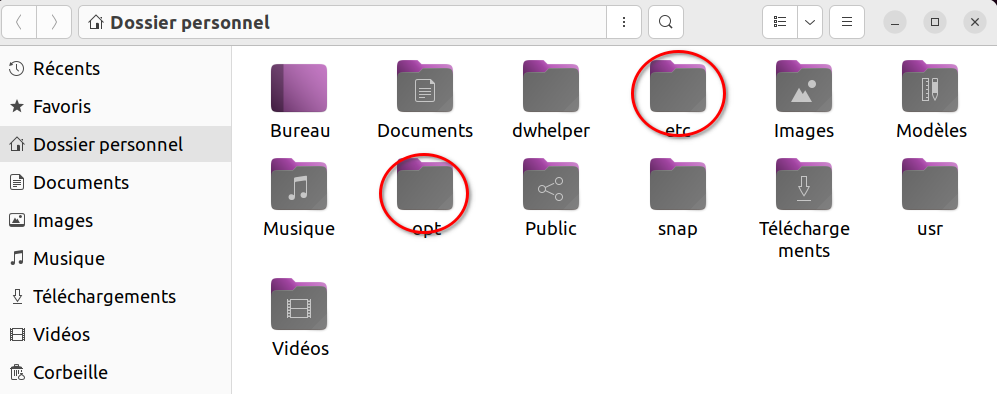Click the usr folder name label

(930, 229)
